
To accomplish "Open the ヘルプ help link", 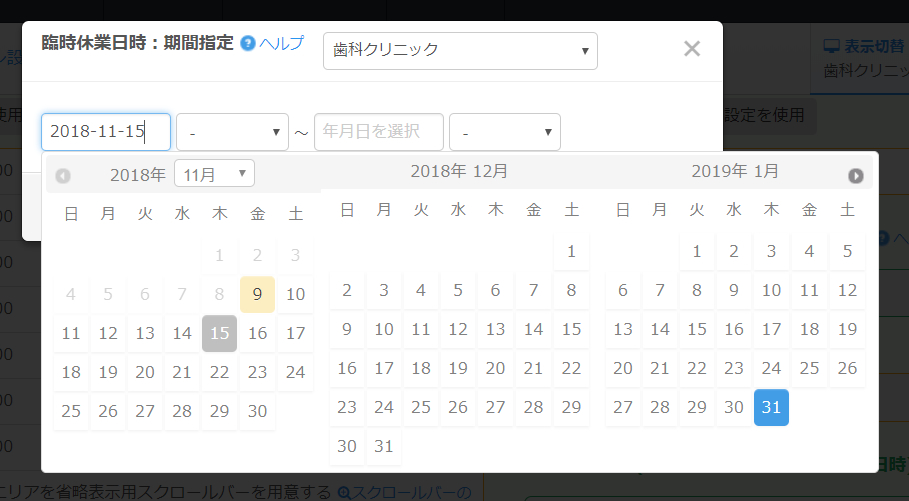I will 281,44.
